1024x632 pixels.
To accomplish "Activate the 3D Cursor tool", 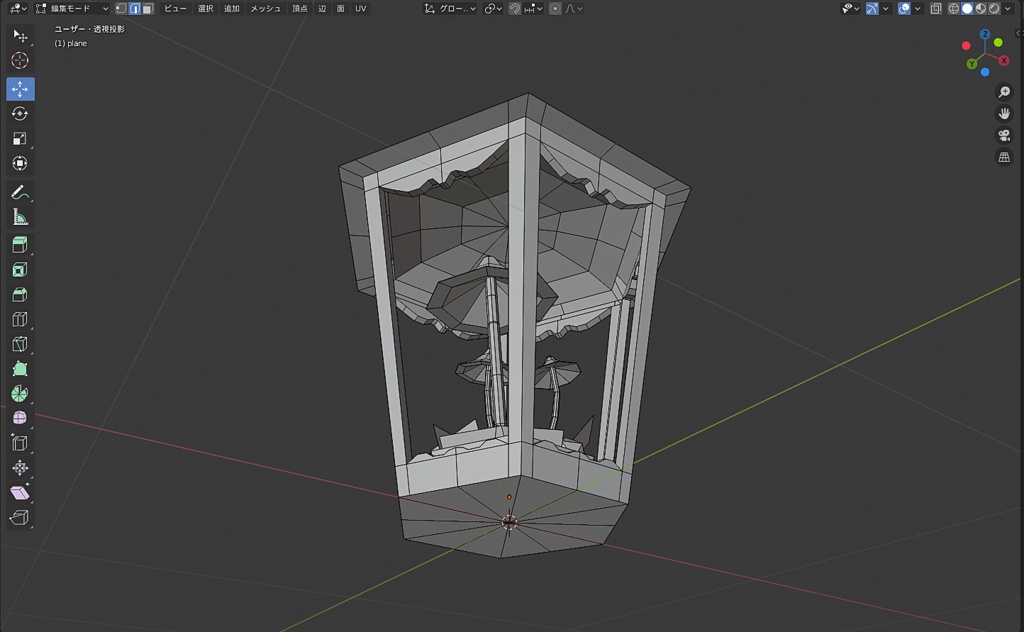I will click(x=20, y=60).
